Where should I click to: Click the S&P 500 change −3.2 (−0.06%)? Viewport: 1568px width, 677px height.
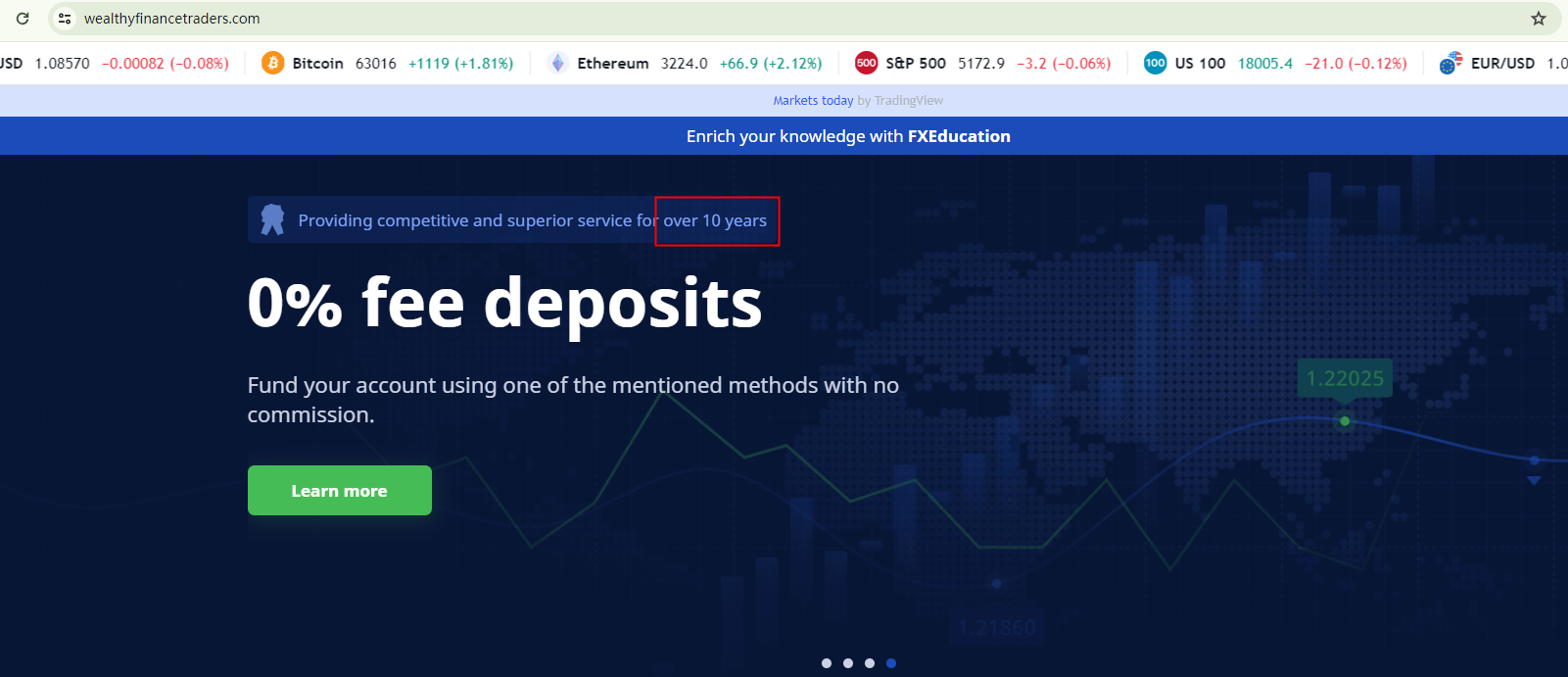(x=1064, y=64)
